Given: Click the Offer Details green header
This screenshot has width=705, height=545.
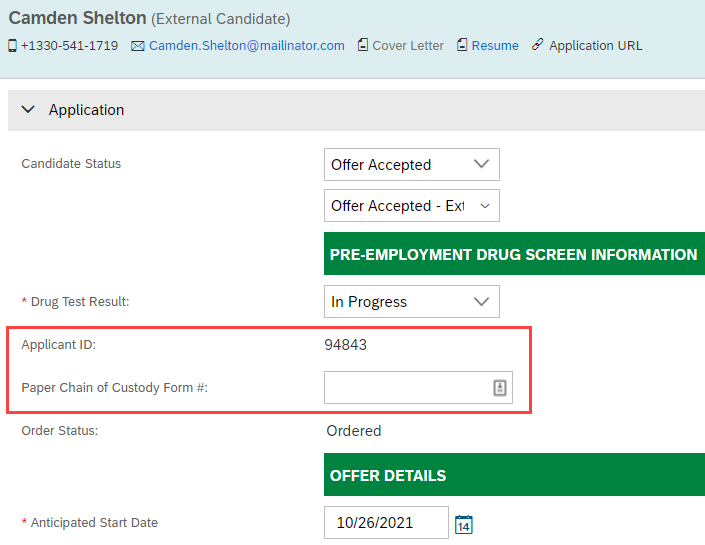Looking at the screenshot, I should click(514, 475).
